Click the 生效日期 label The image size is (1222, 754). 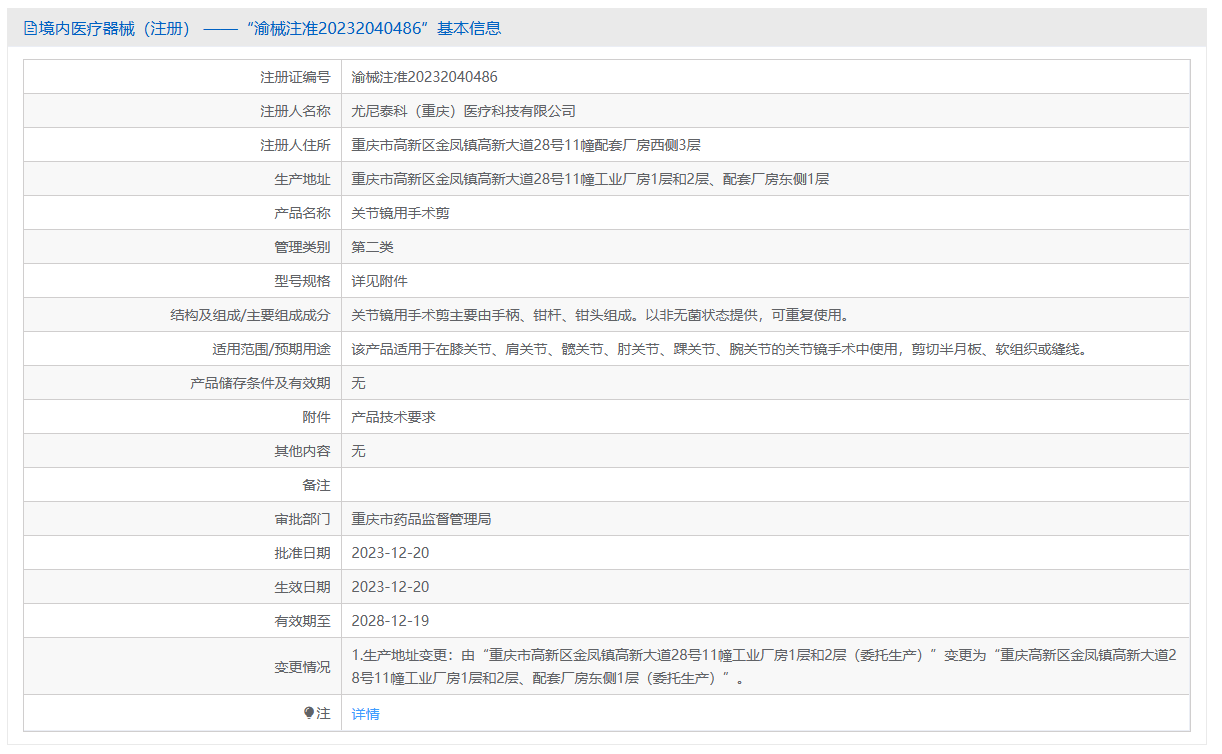pyautogui.click(x=302, y=587)
